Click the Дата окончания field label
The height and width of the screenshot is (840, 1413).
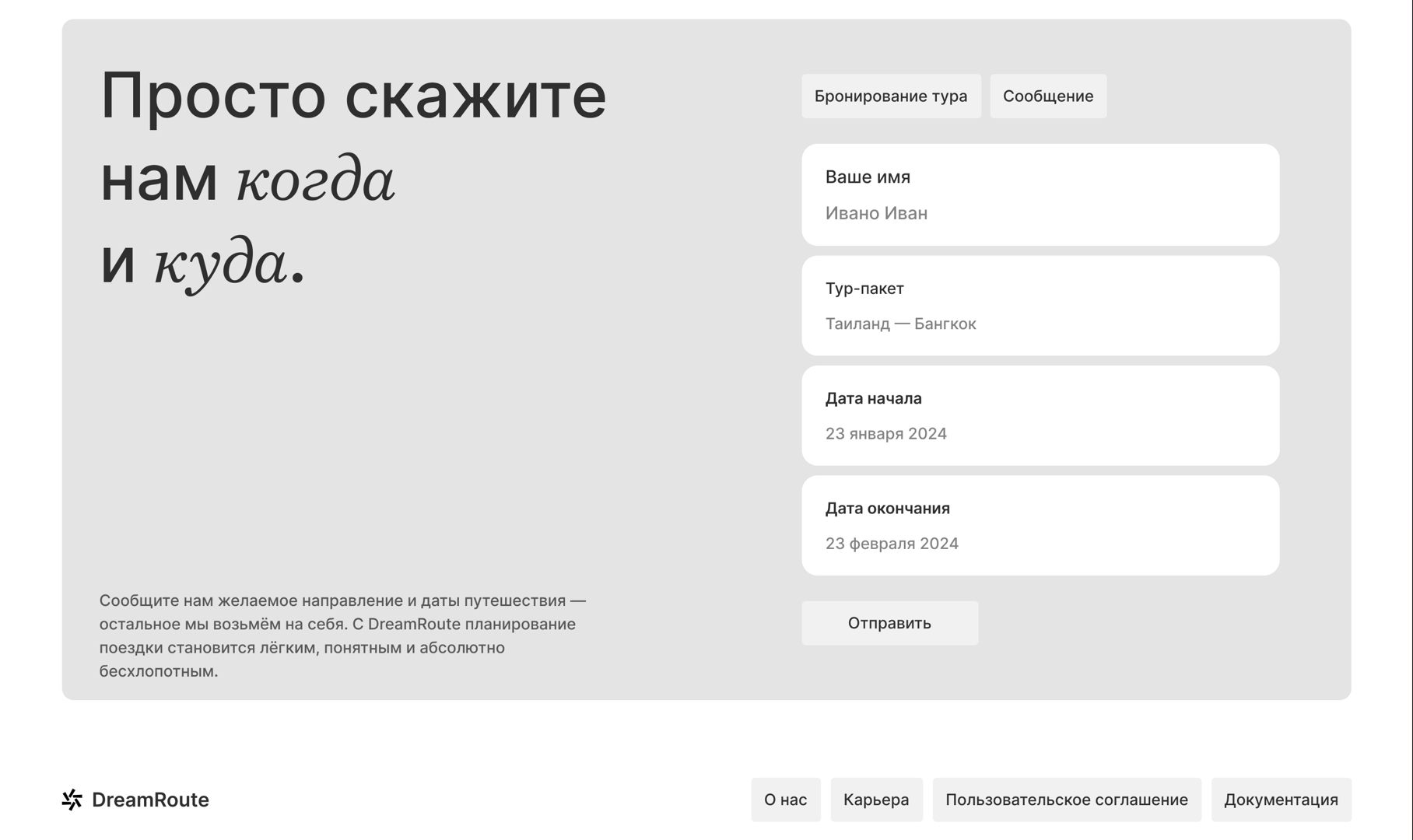(x=887, y=509)
